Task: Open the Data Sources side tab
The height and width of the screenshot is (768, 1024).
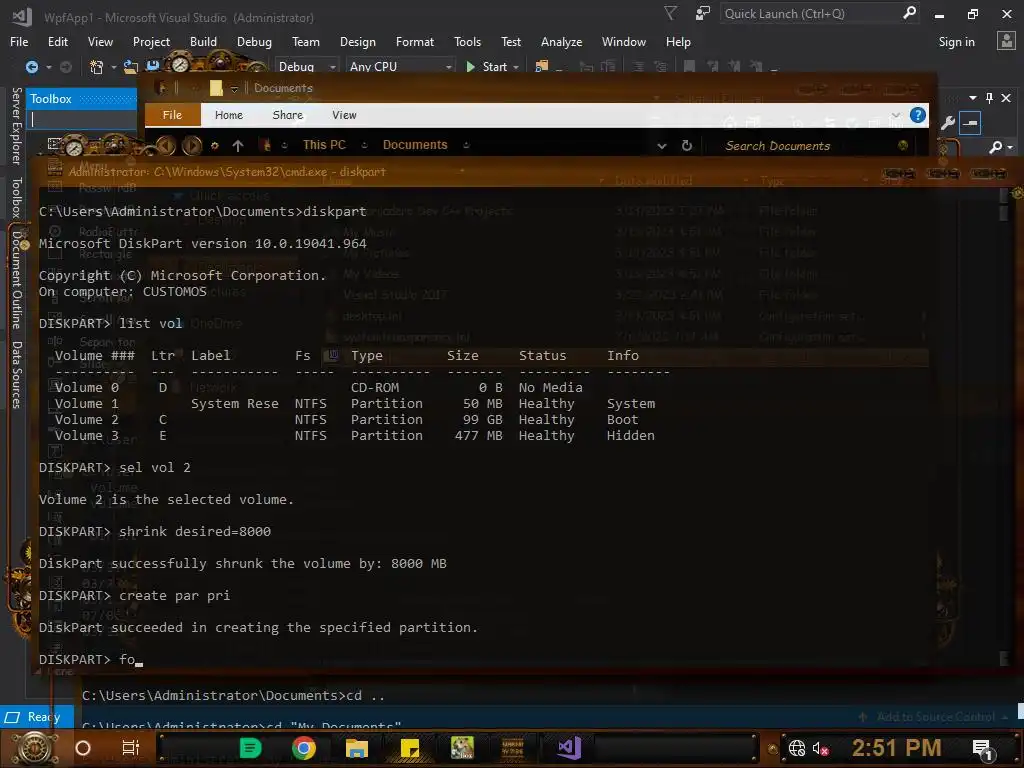Action: pos(16,374)
